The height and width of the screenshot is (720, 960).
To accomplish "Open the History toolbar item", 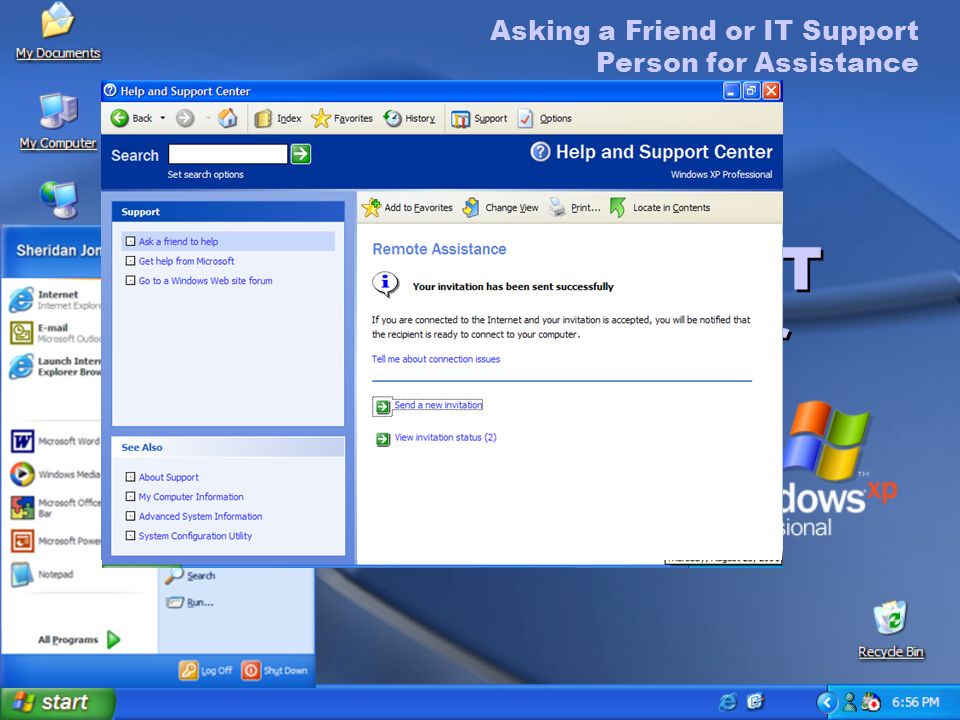I will click(x=410, y=118).
